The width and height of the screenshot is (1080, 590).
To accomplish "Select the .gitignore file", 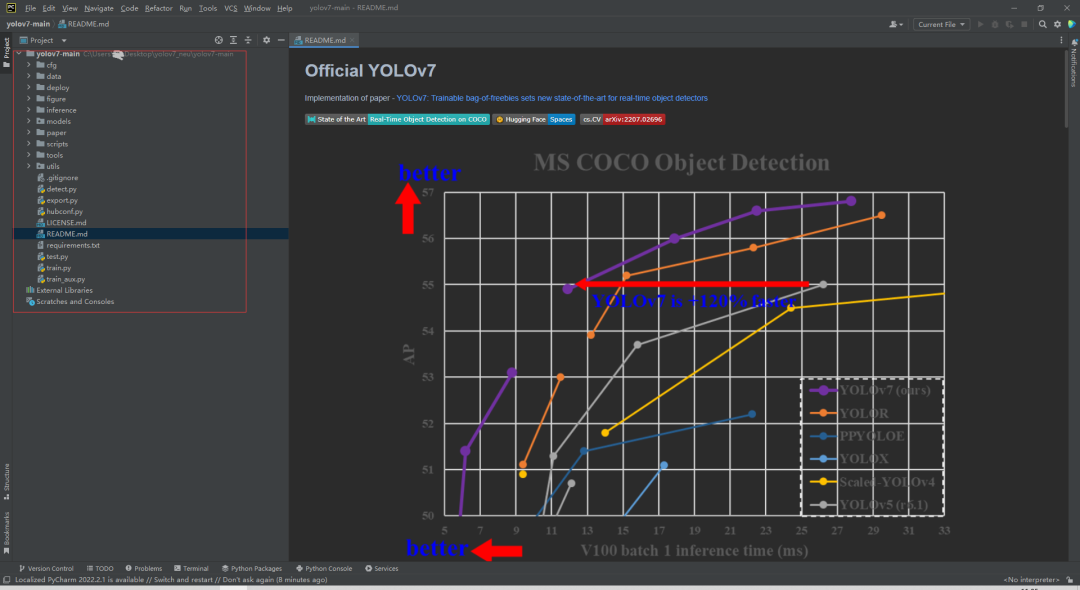I will click(x=62, y=178).
